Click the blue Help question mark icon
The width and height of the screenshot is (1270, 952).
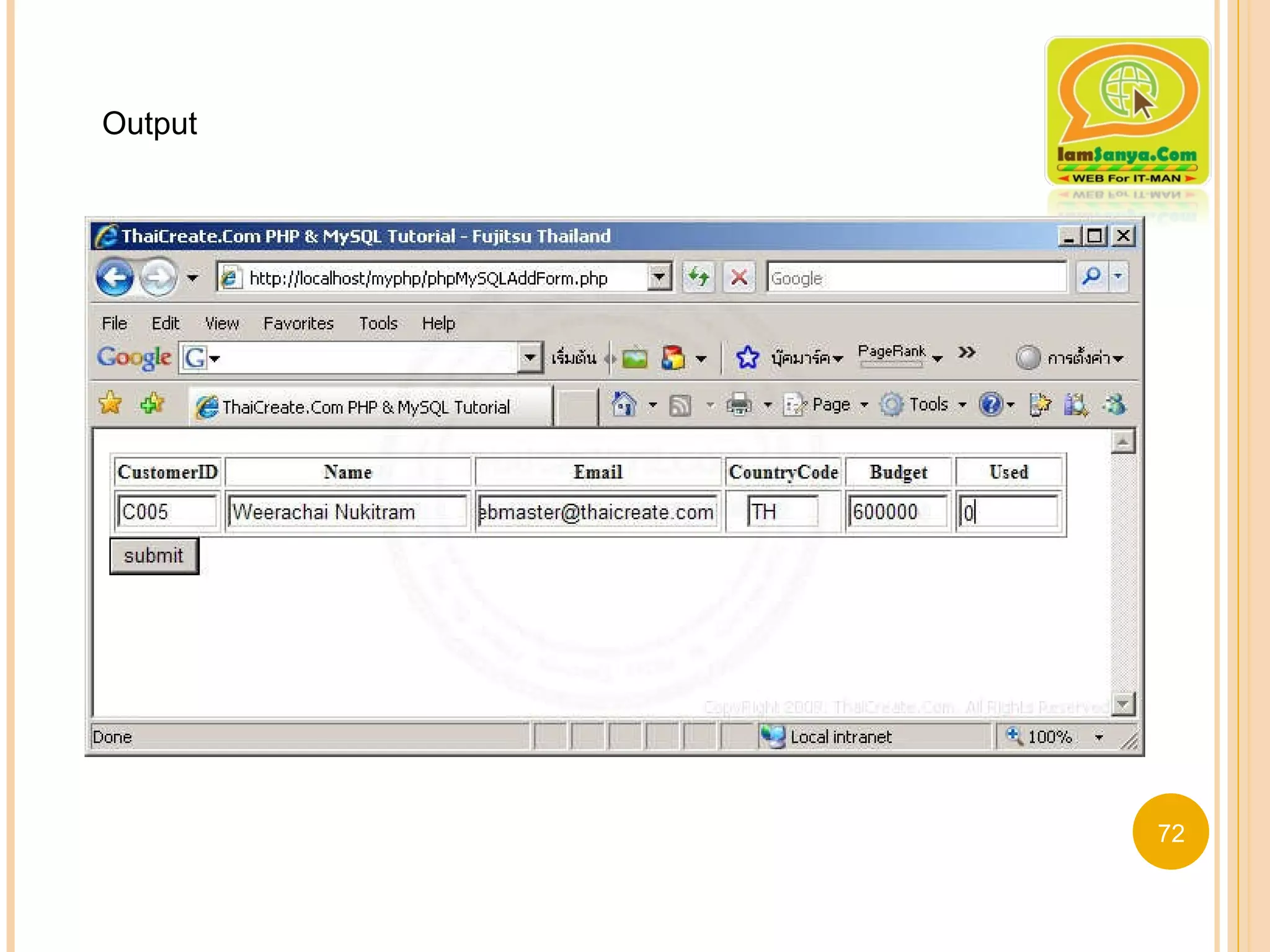click(990, 405)
